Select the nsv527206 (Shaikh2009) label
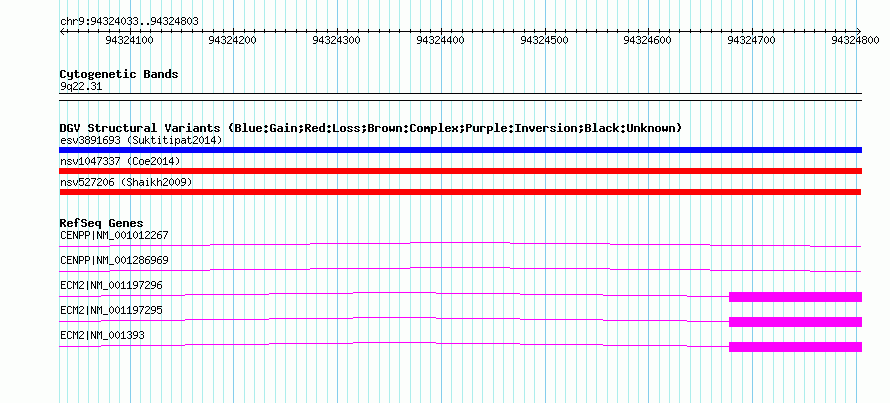Image resolution: width=890 pixels, height=403 pixels. (x=126, y=182)
